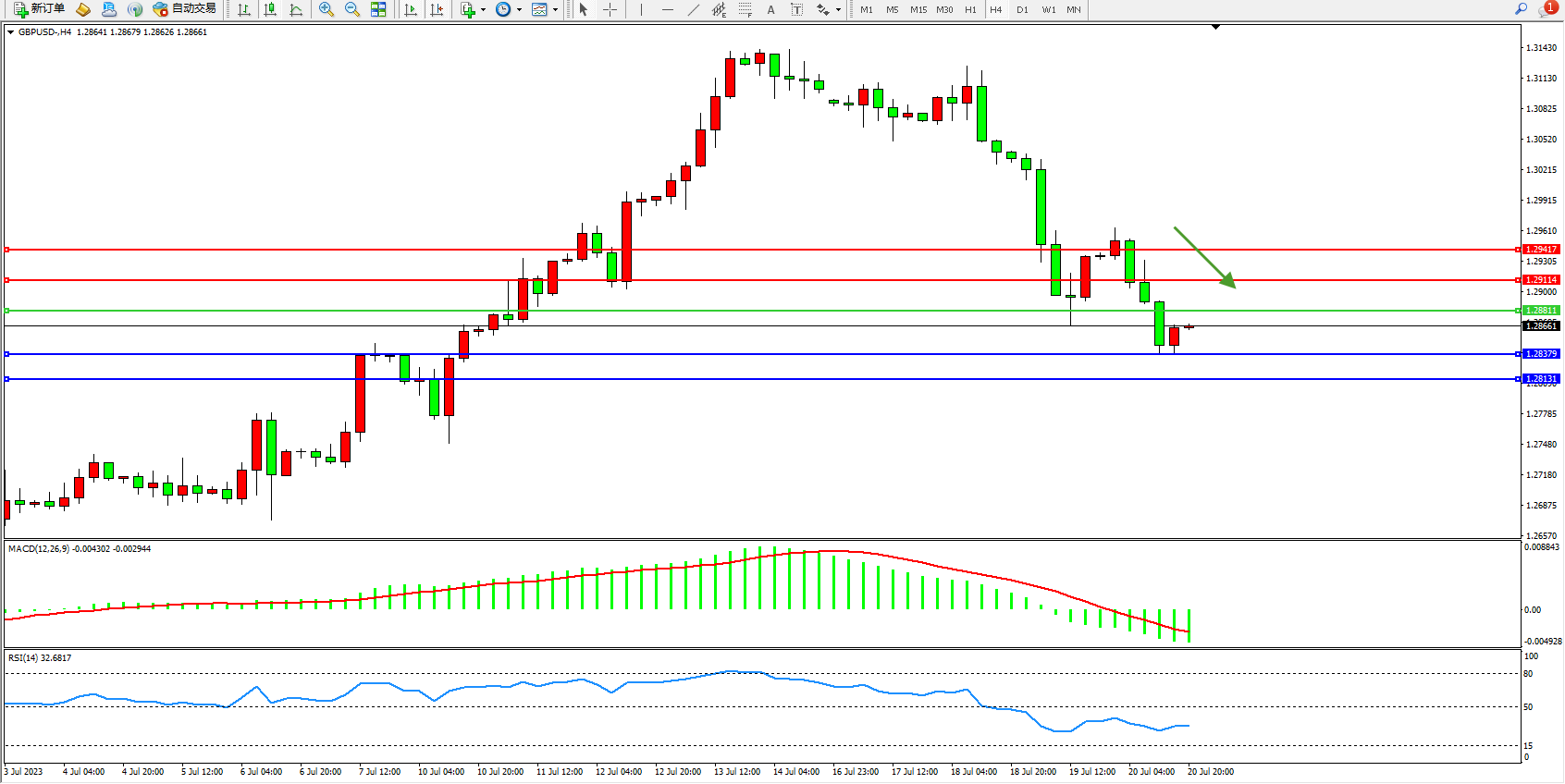Viewport: 1565px width, 784px height.
Task: Zoom out of the chart
Action: click(351, 9)
